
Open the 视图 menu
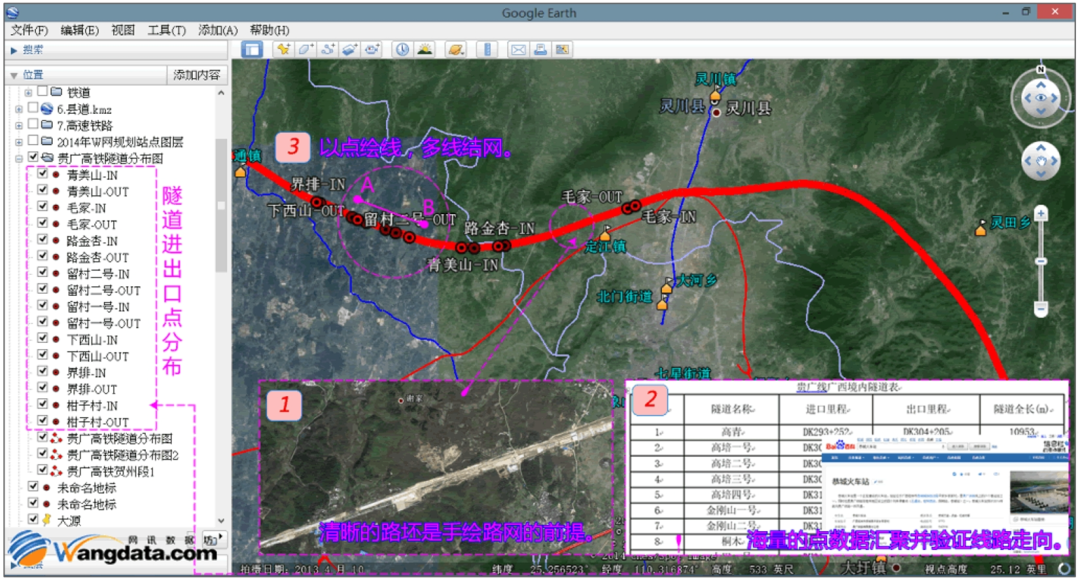tap(123, 30)
